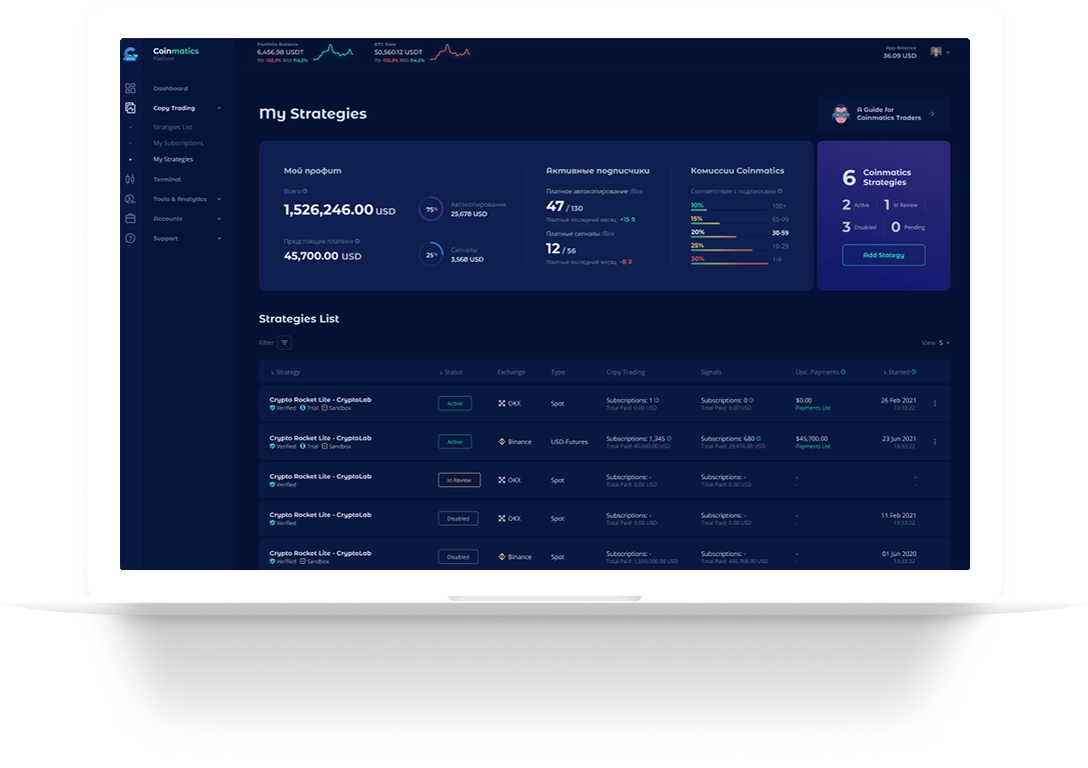This screenshot has width=1088, height=768.
Task: Expand the Support menu chevron
Action: point(219,238)
